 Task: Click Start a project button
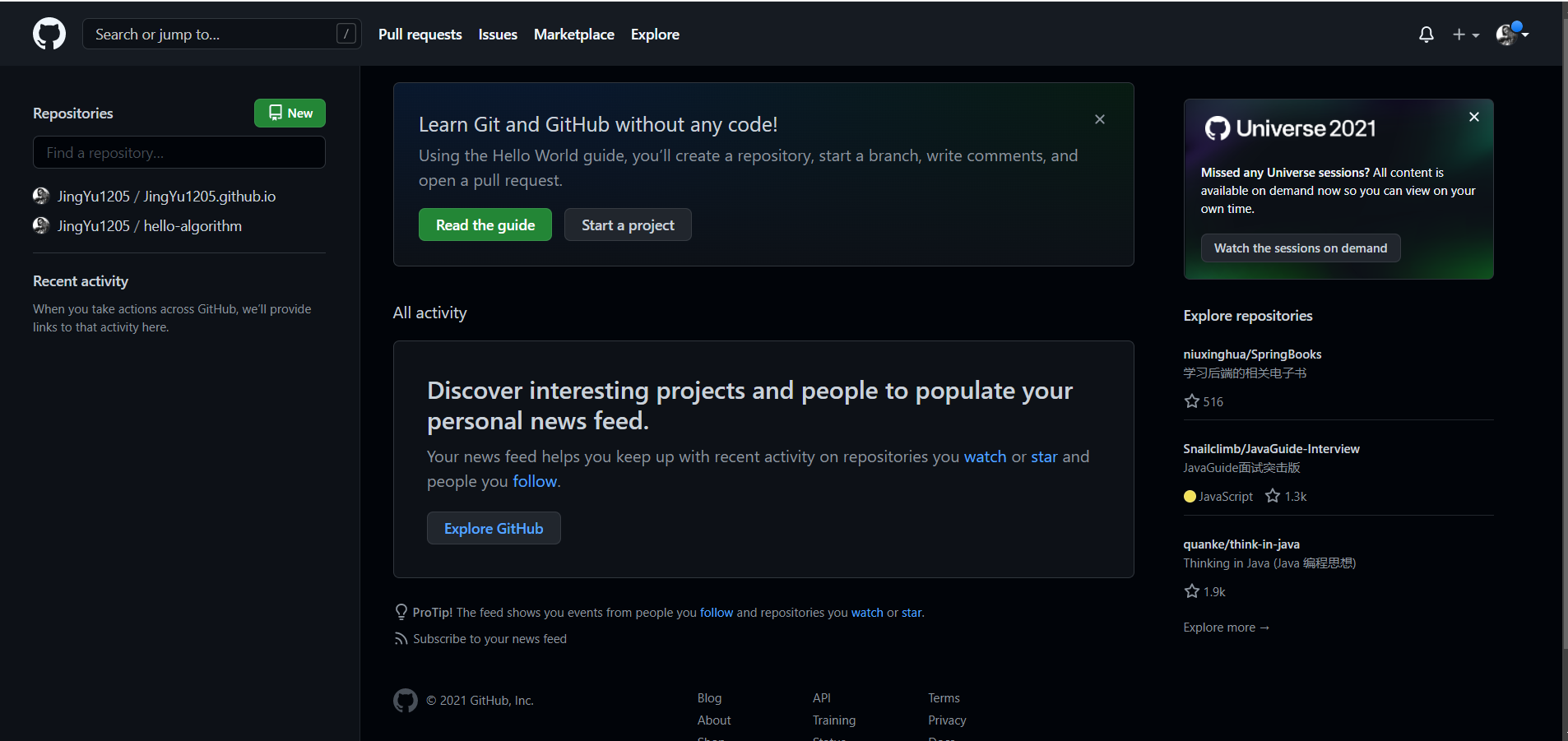coord(628,225)
